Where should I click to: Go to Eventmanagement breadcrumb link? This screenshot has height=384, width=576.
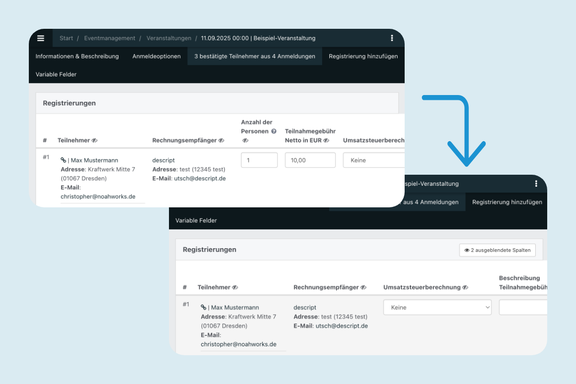[x=109, y=38]
